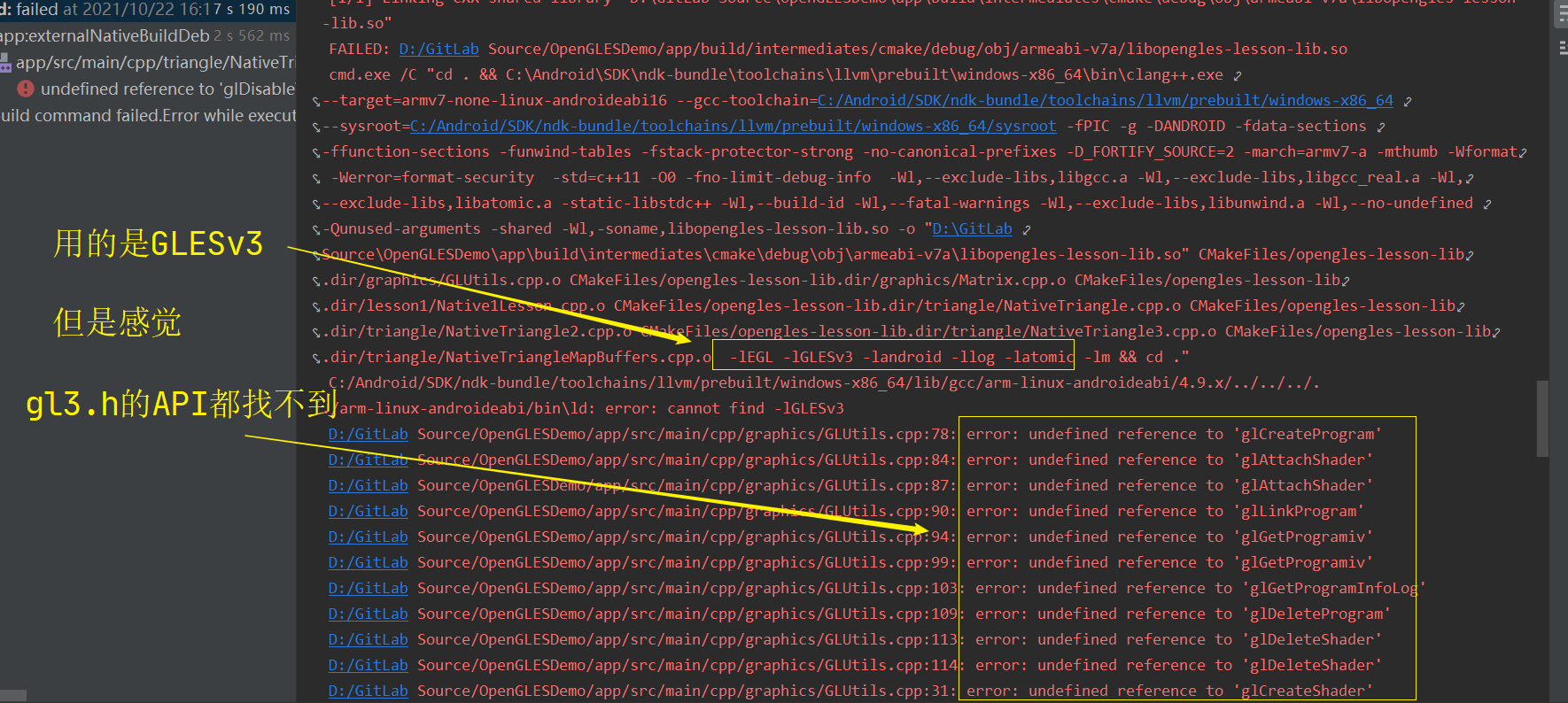Open the D:/GitLab link on the FAILED line
The height and width of the screenshot is (703, 1568).
click(439, 50)
